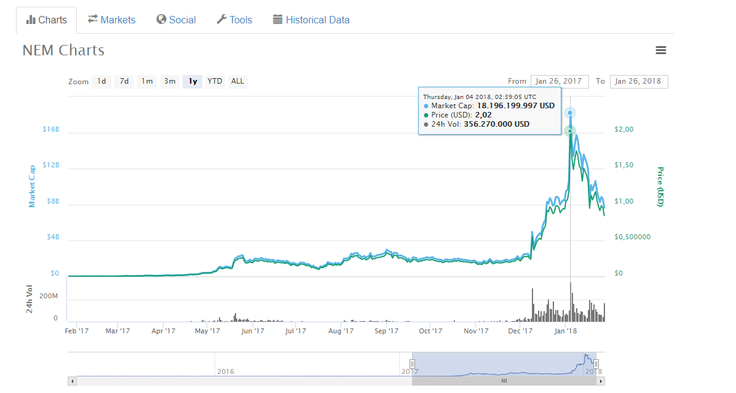Viewport: 736px width, 393px height.
Task: Click the bar chart icon on the Charts tab
Action: [x=31, y=20]
